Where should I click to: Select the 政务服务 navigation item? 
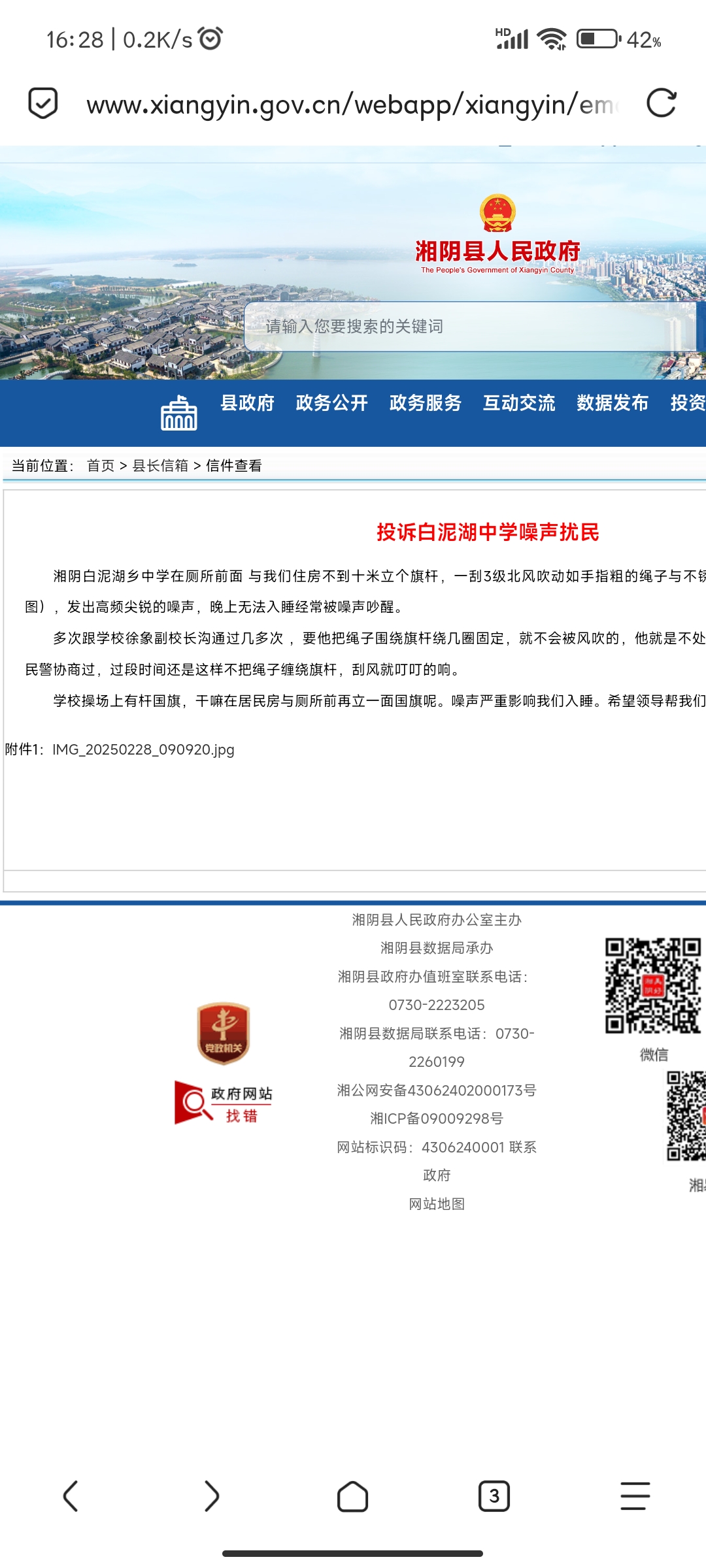pos(425,403)
